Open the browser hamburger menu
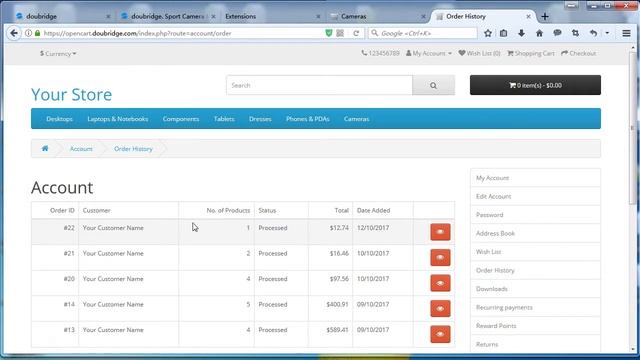Image resolution: width=640 pixels, height=360 pixels. coord(626,33)
